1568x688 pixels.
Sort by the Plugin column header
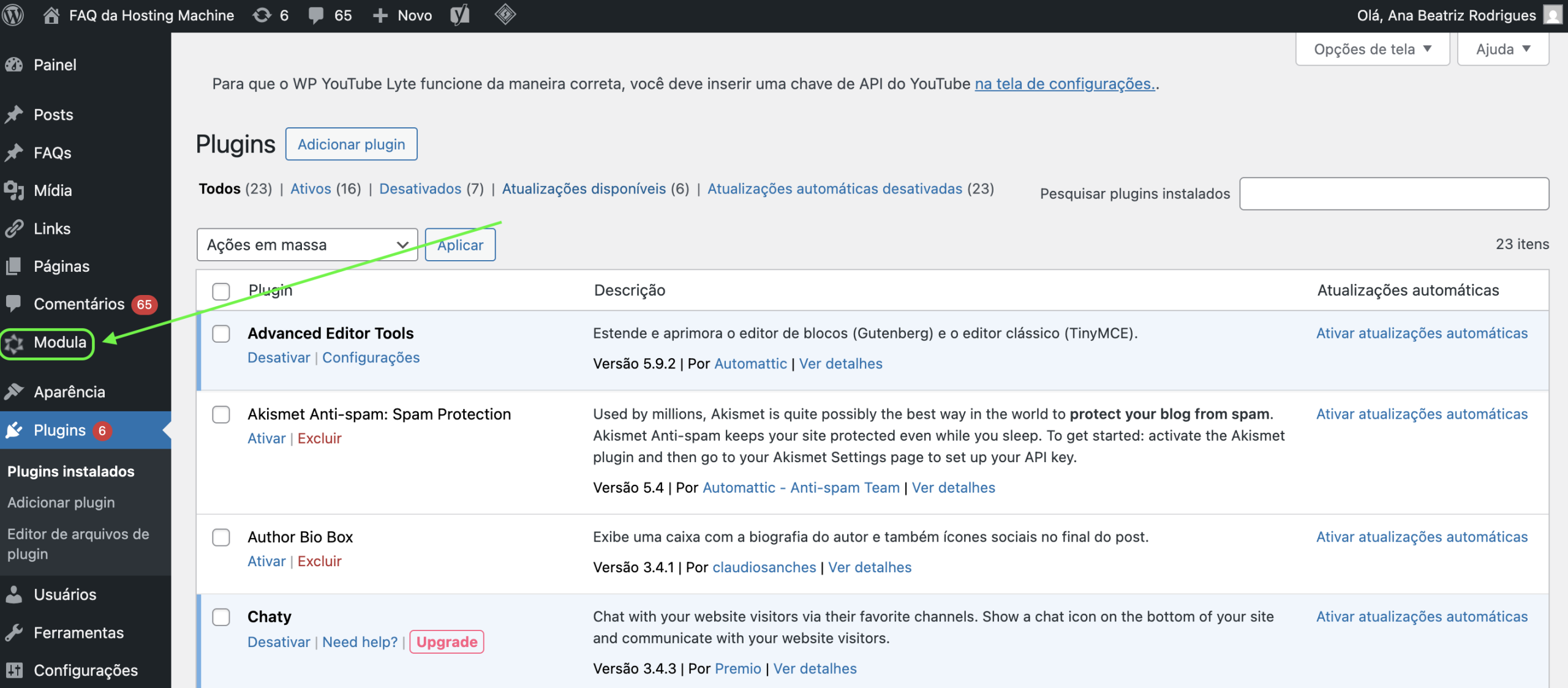[x=271, y=290]
